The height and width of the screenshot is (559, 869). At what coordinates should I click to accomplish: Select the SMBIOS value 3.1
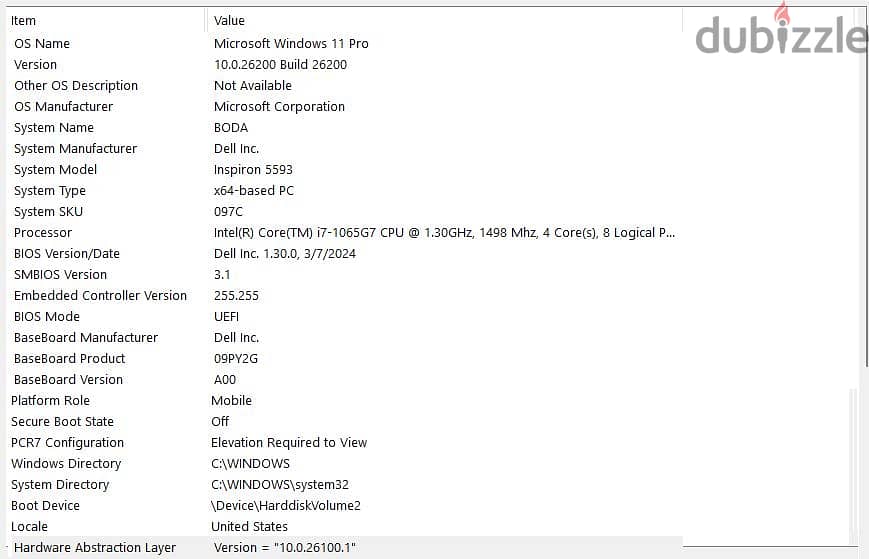tap(222, 275)
